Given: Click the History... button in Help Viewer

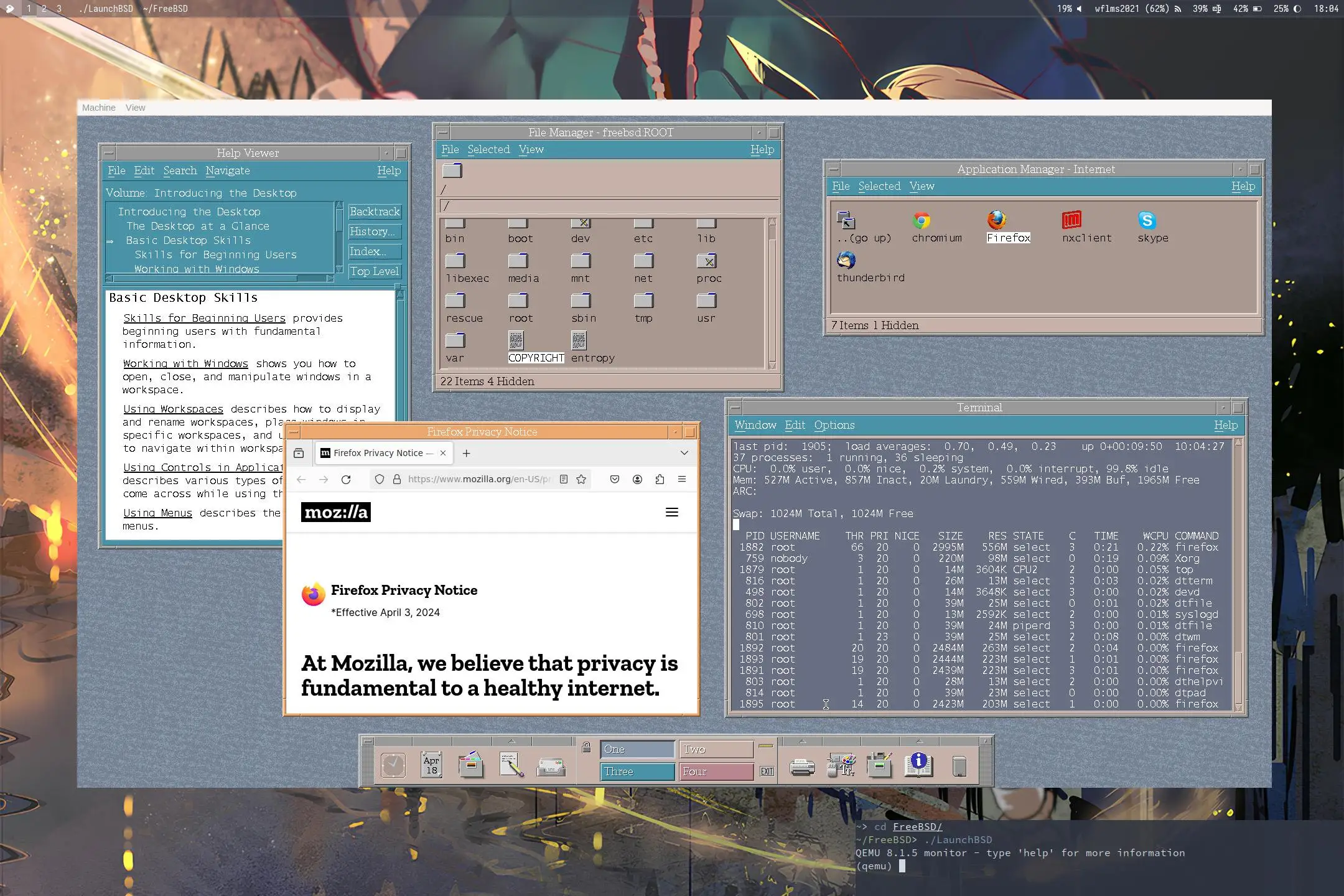Looking at the screenshot, I should point(375,231).
